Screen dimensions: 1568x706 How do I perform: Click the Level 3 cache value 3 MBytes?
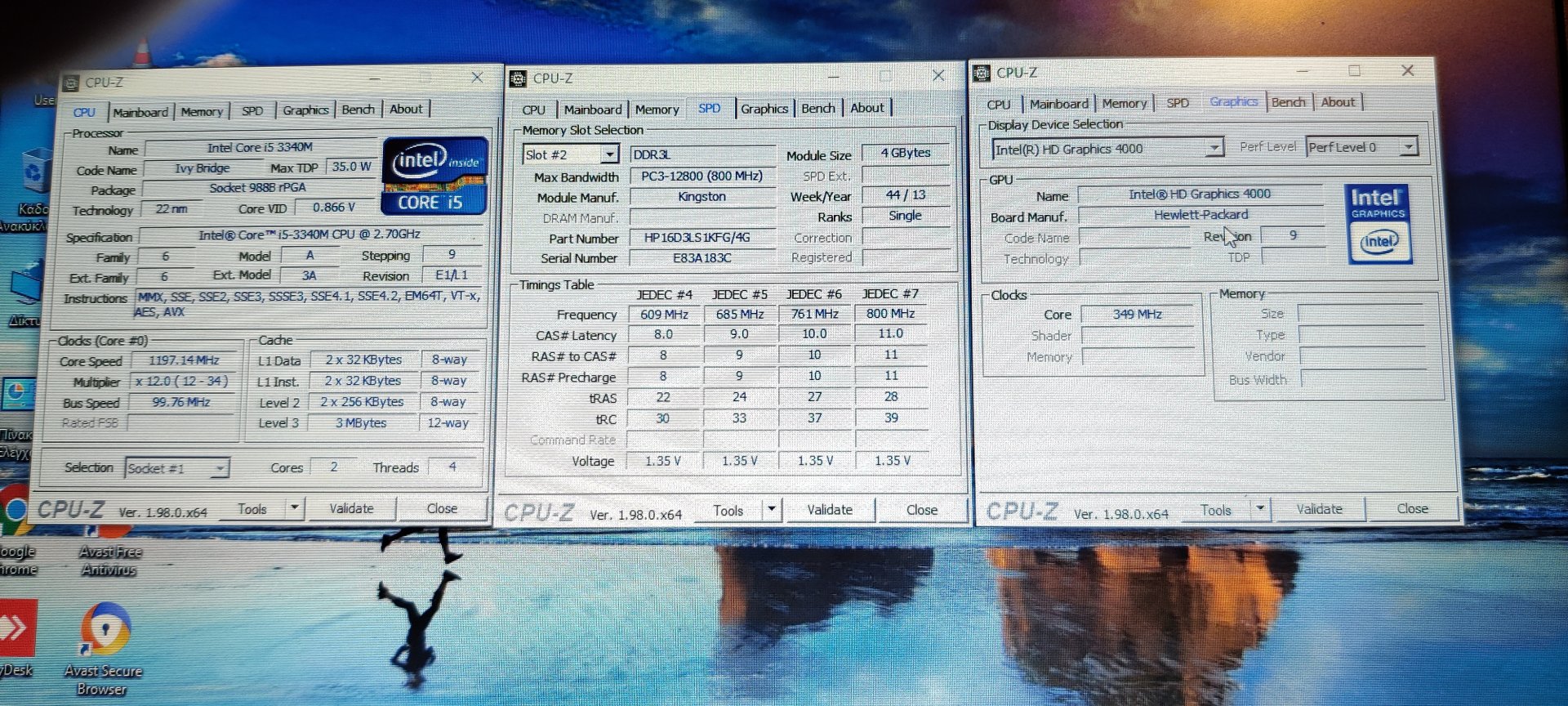[361, 422]
